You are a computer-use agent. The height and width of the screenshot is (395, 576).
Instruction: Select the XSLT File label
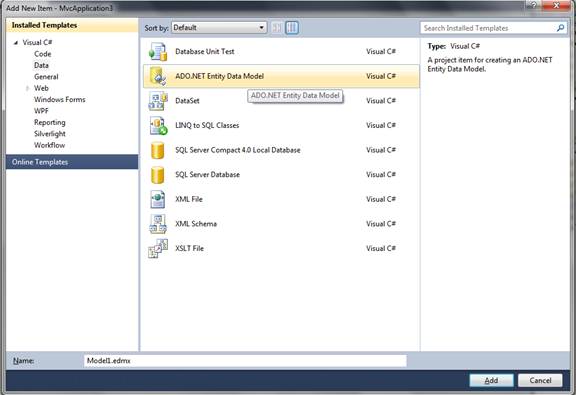click(189, 249)
